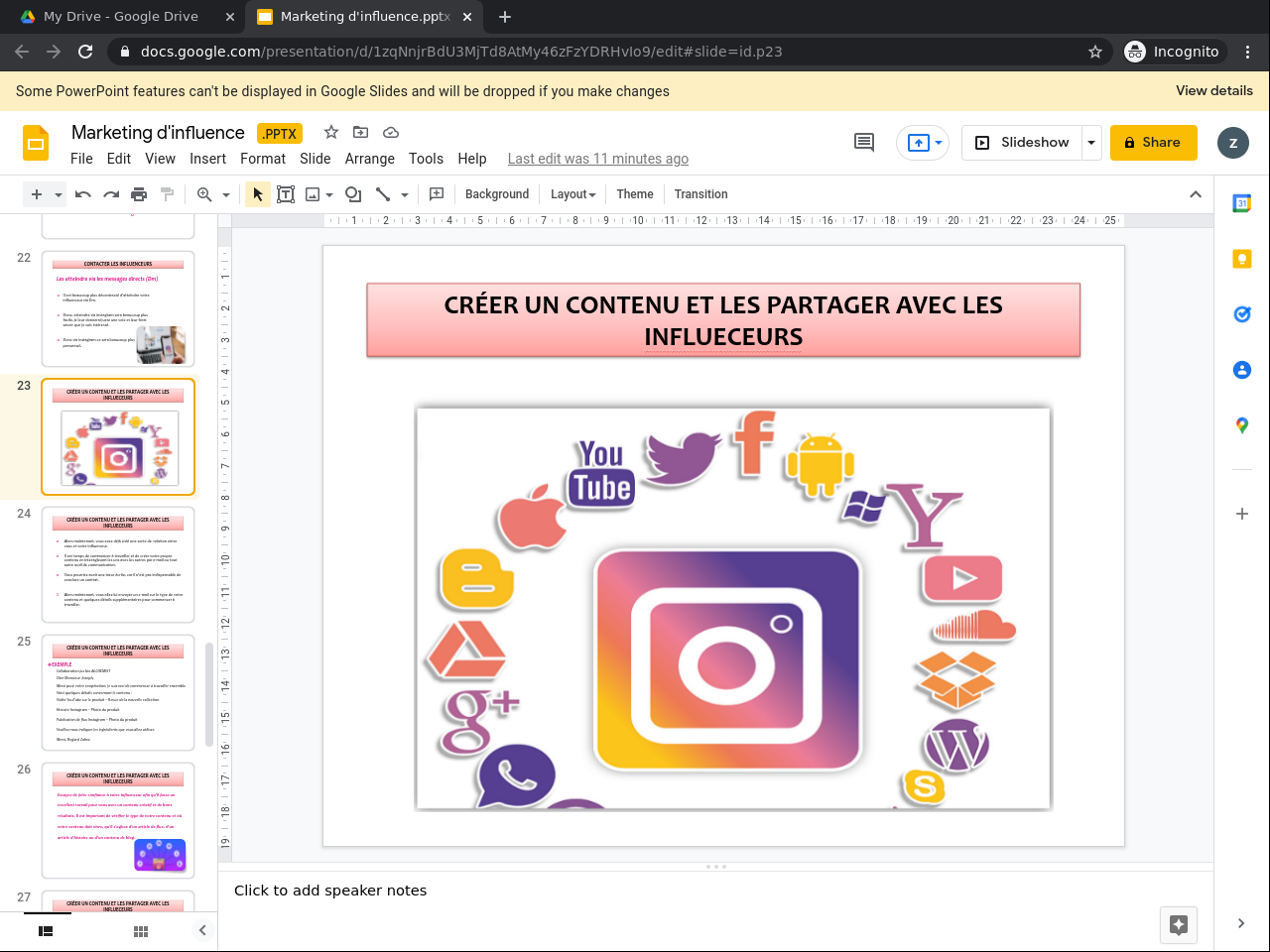Add a new slide with plus icon
Screen dimensions: 1270x952
click(37, 194)
